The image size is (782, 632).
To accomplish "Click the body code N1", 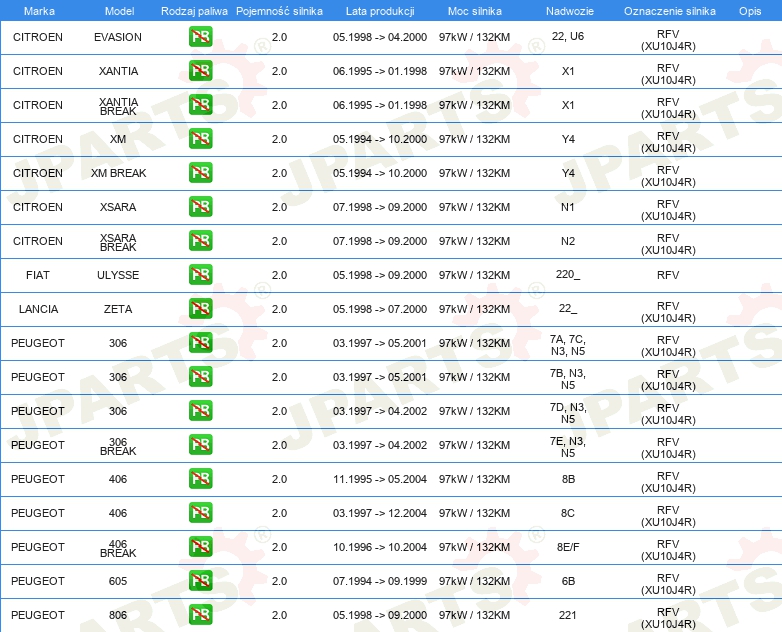I will pyautogui.click(x=568, y=207).
